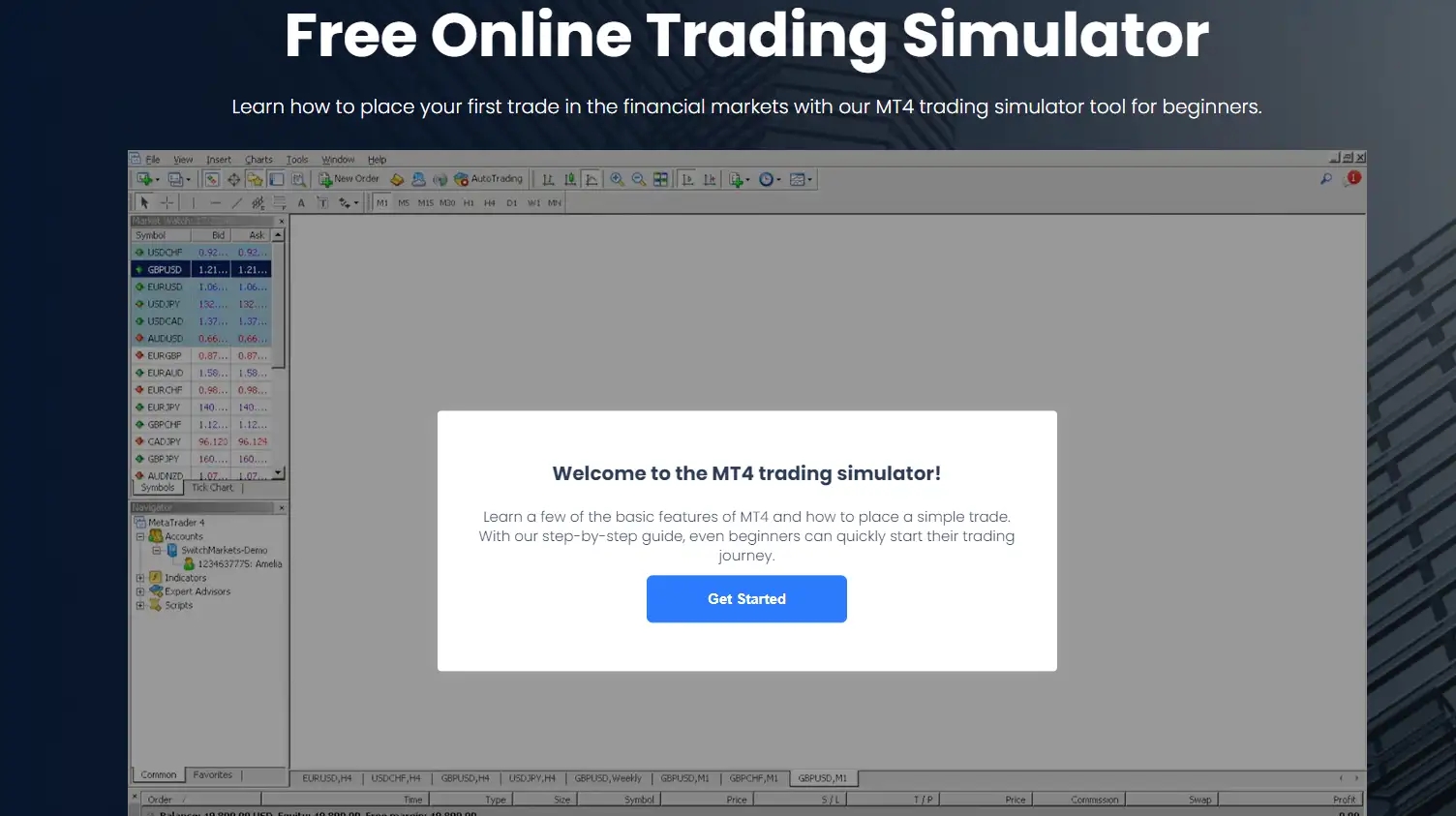The width and height of the screenshot is (1456, 816).
Task: Click the New Order toolbar button
Action: 349,179
